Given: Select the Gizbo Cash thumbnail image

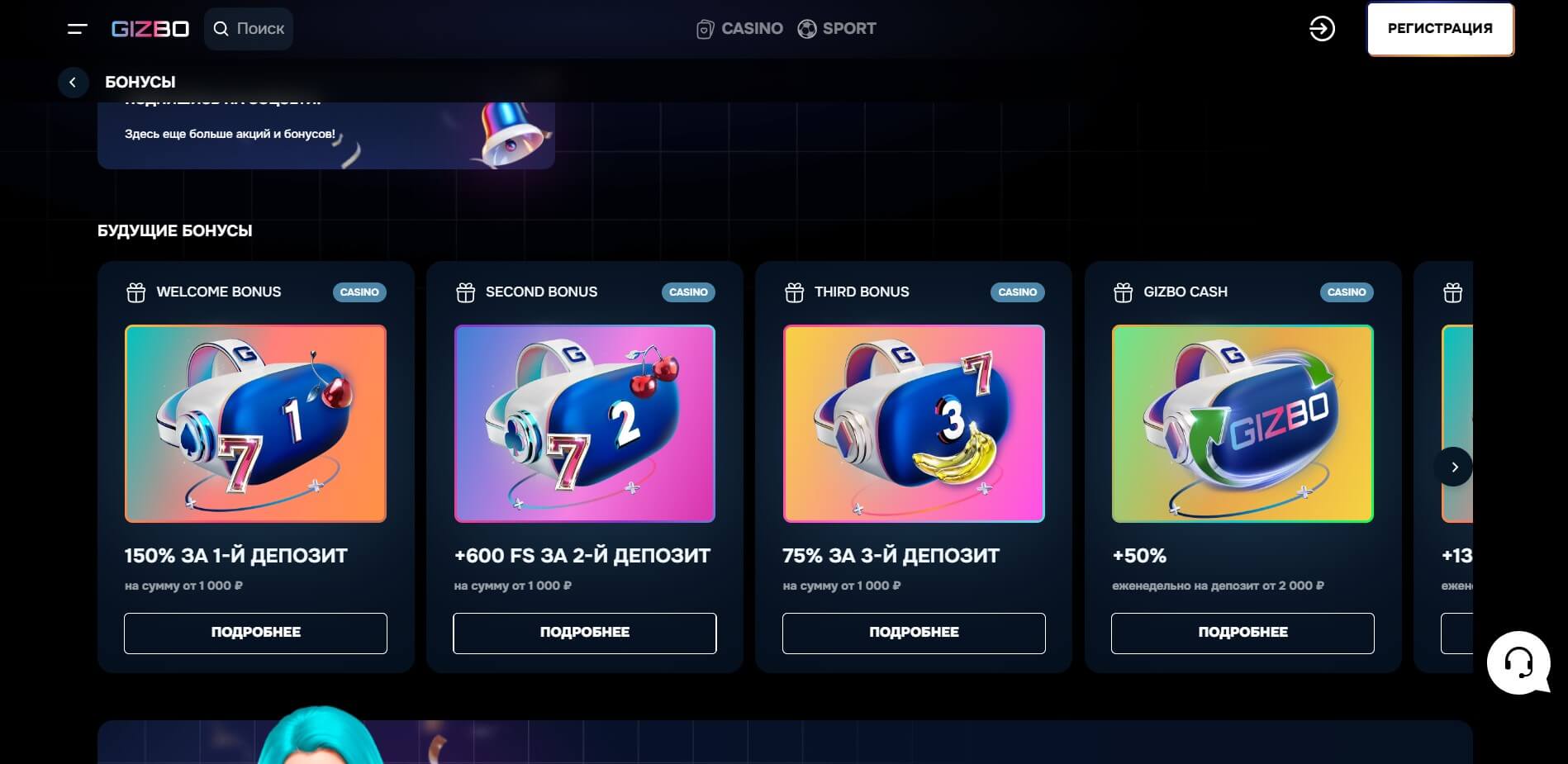Looking at the screenshot, I should 1243,424.
